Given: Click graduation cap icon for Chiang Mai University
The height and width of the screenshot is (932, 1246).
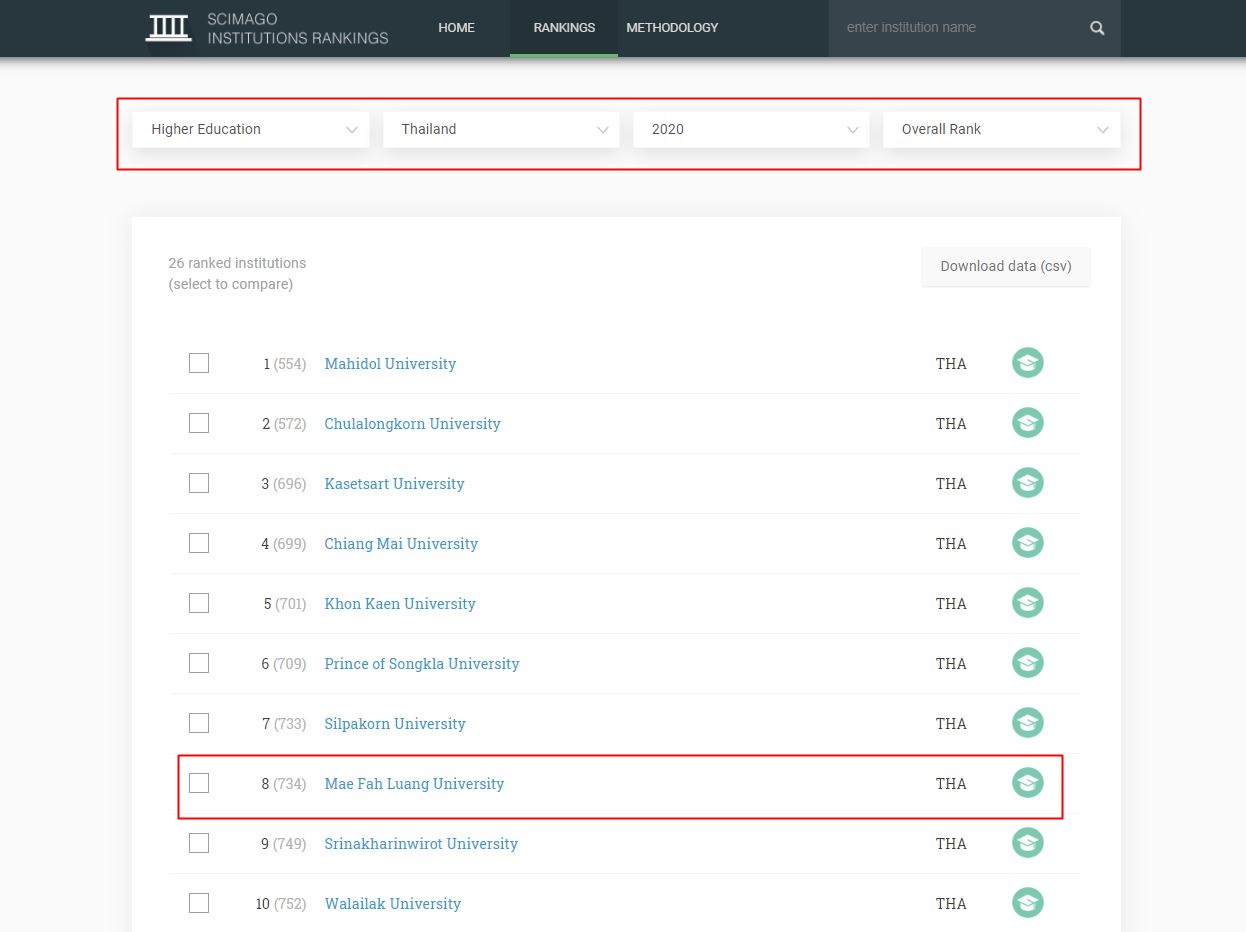Looking at the screenshot, I should [x=1028, y=543].
